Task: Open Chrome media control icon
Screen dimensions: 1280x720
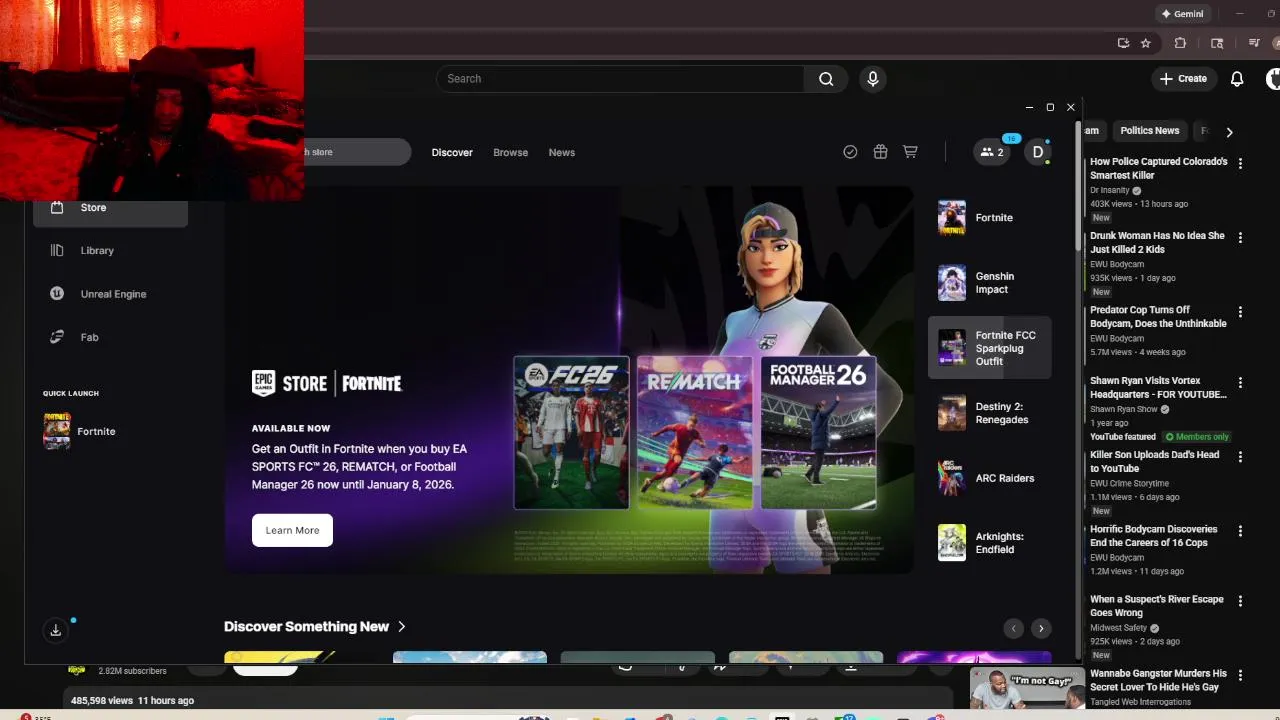Action: click(x=1254, y=43)
